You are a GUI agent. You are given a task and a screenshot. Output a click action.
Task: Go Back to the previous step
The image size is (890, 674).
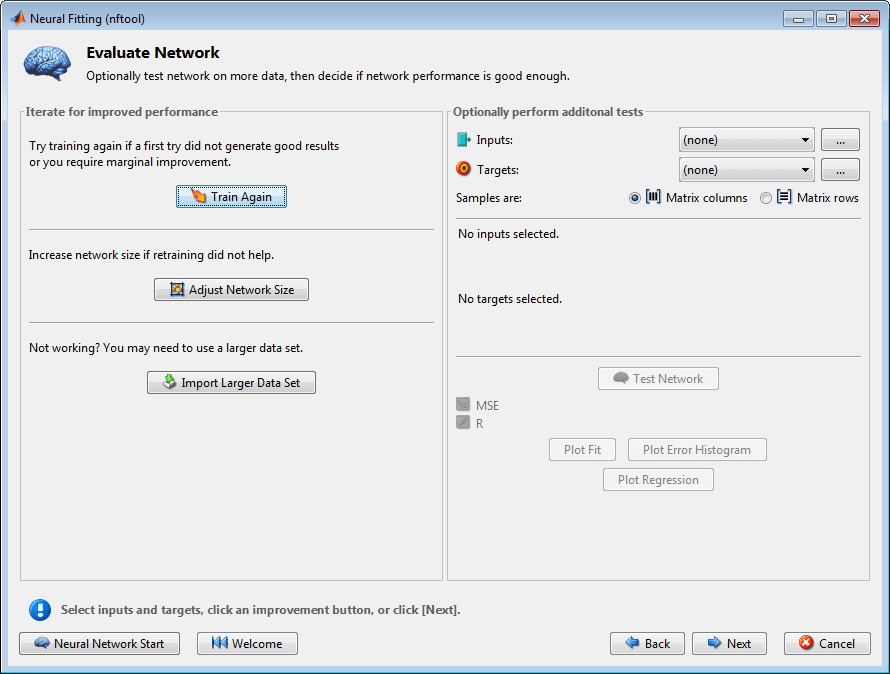click(647, 643)
